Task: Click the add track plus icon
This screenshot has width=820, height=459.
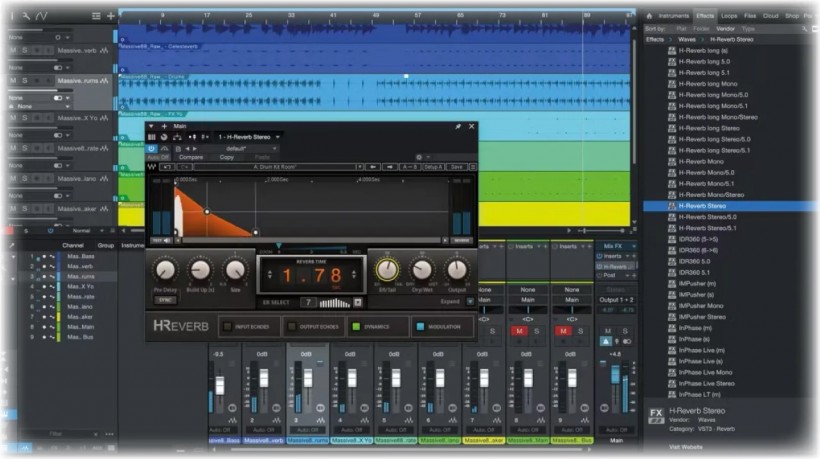Action: [110, 16]
